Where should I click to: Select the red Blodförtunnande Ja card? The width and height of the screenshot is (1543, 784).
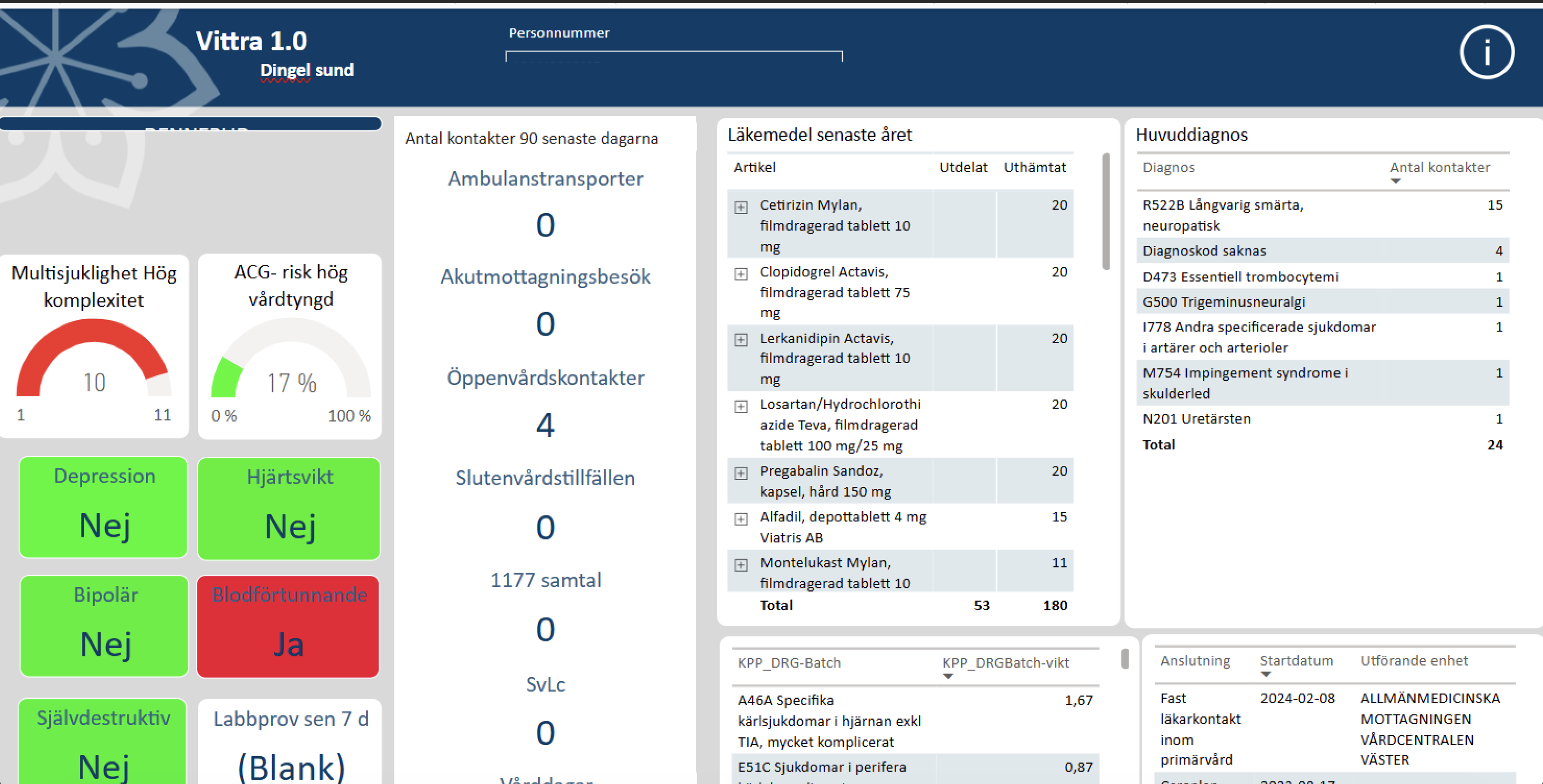(x=288, y=626)
